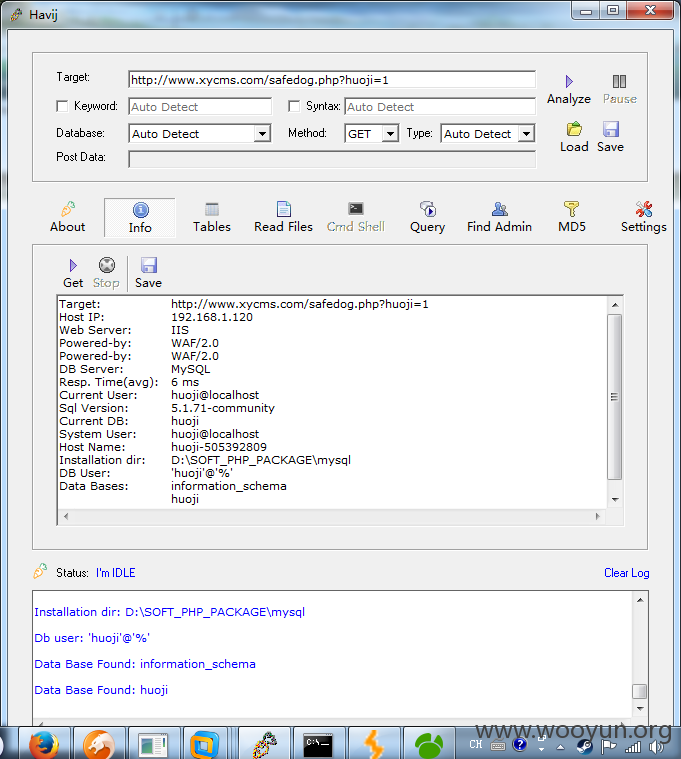Select the '5.1.71-community' Sql Version value
The image size is (681, 759).
(223, 408)
